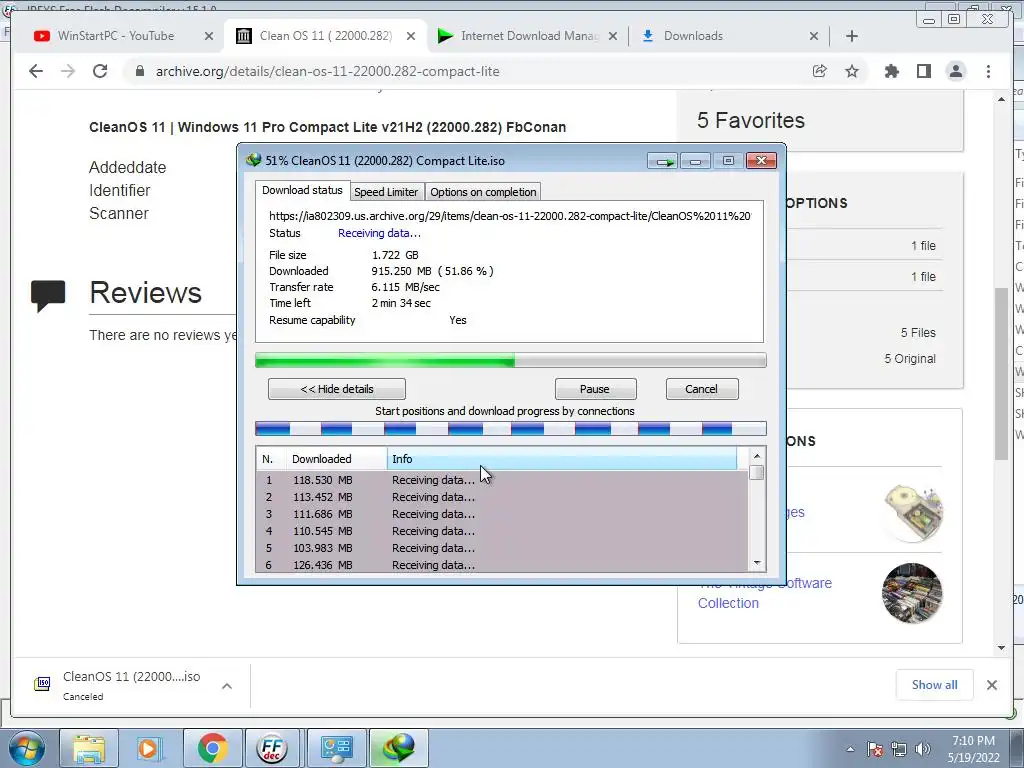
Task: Open the Options on completion tab
Action: point(483,192)
